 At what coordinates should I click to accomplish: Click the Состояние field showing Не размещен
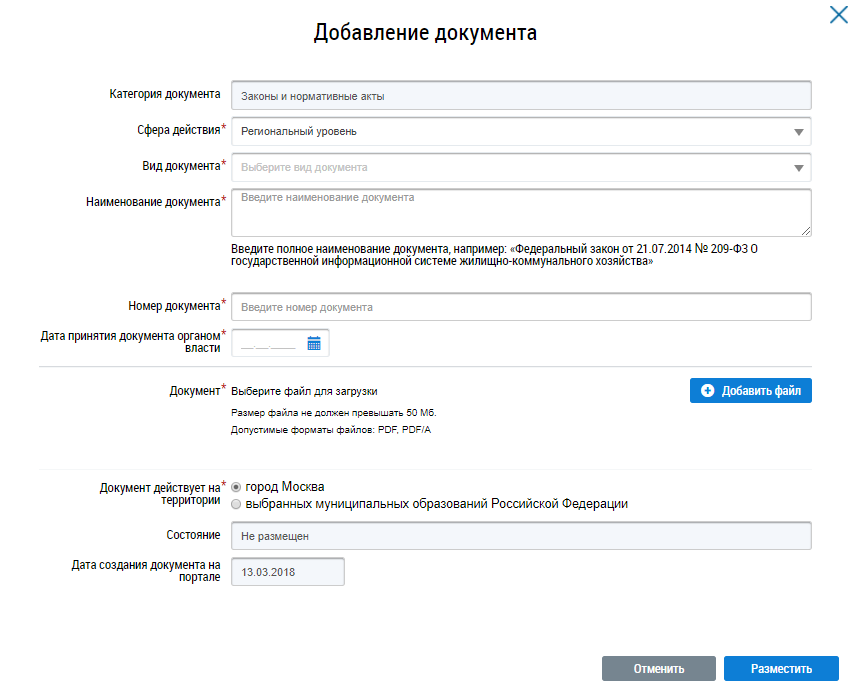[x=520, y=536]
